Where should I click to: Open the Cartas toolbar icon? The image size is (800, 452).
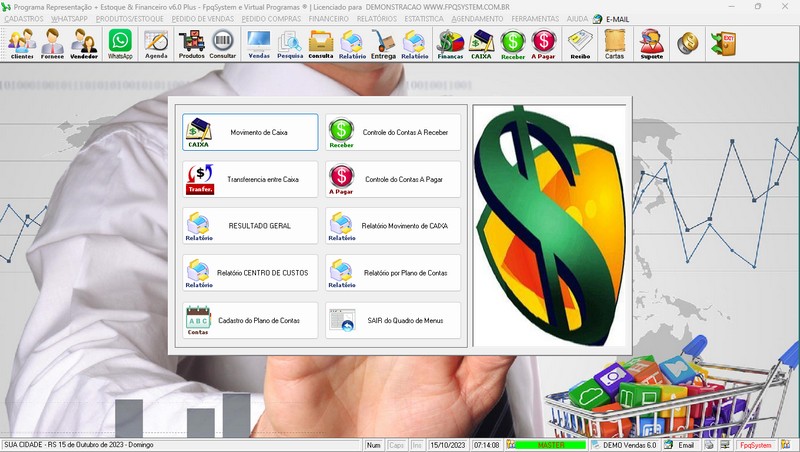pos(614,44)
